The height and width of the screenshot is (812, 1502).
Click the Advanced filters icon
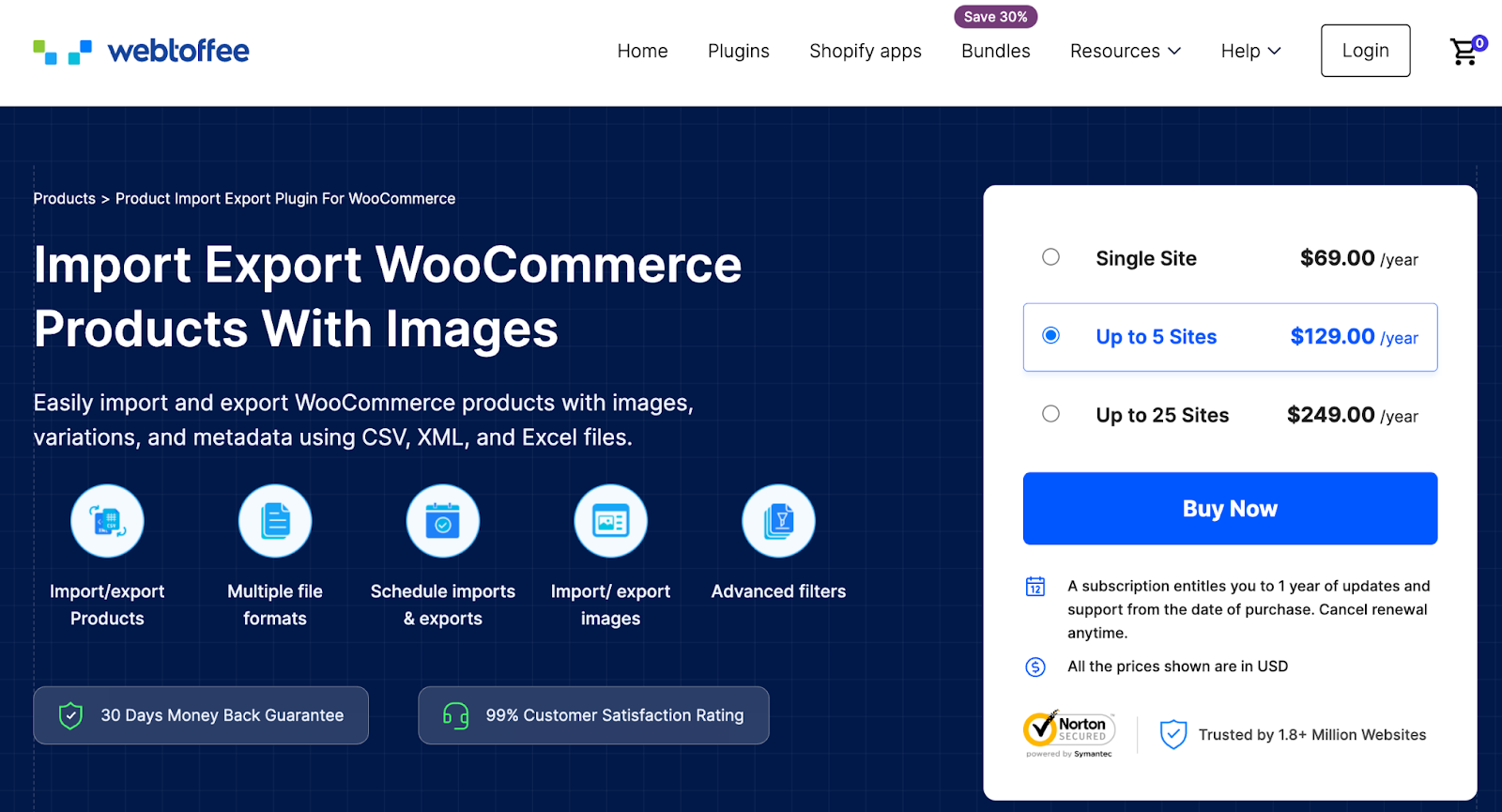tap(778, 521)
